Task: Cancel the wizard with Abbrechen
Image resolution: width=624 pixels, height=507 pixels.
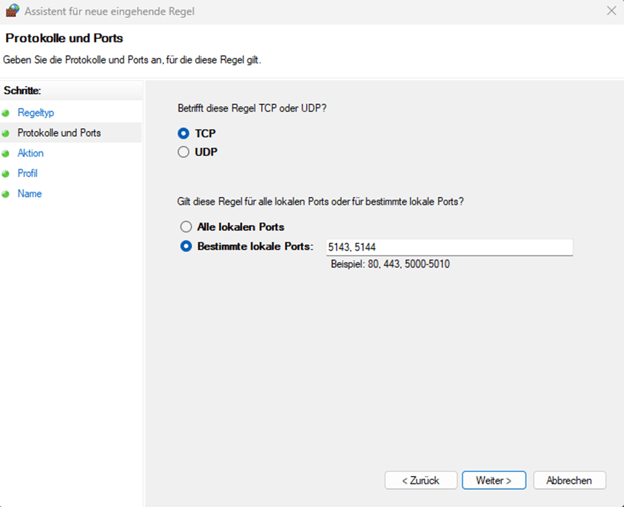Action: click(x=569, y=480)
